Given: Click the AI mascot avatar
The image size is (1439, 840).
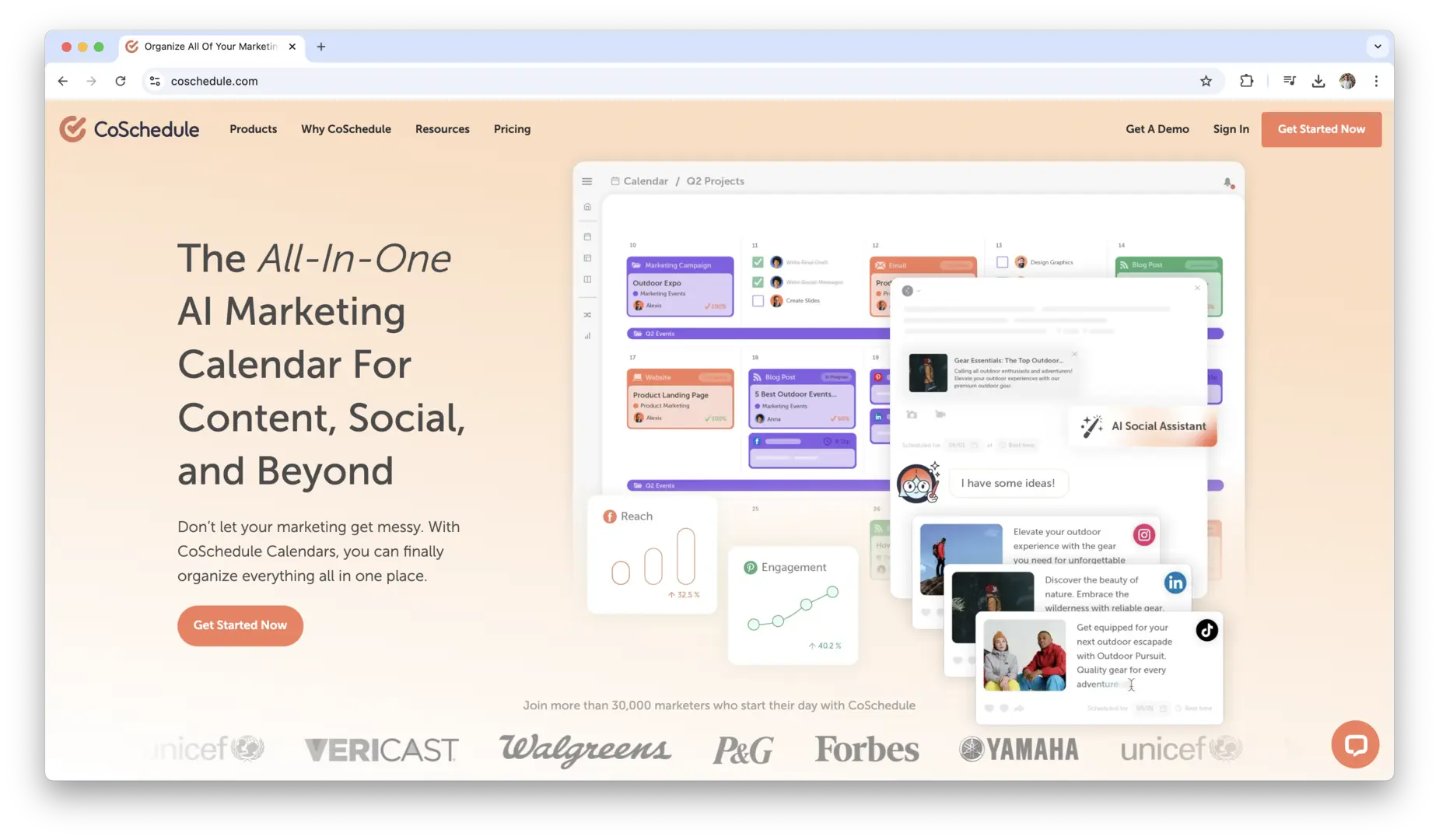Looking at the screenshot, I should pyautogui.click(x=918, y=483).
